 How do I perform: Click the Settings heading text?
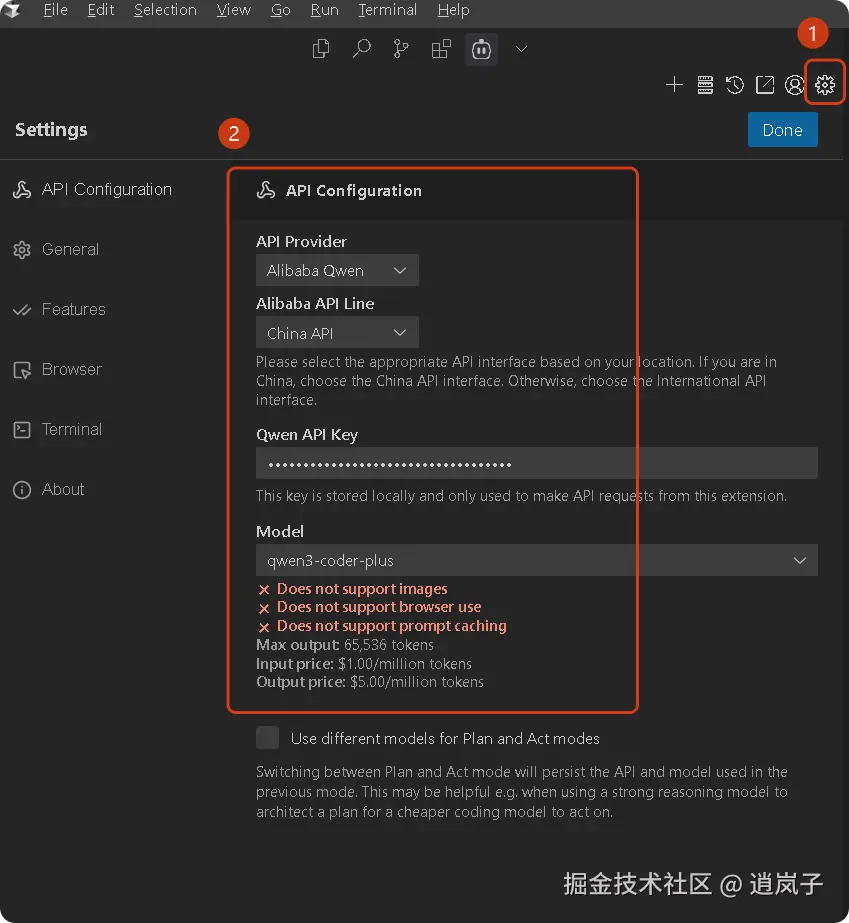click(51, 130)
